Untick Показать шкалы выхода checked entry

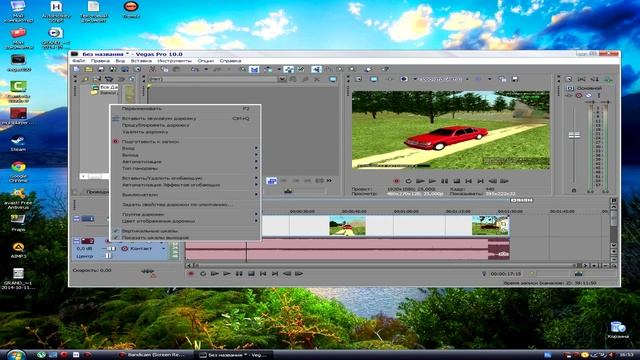click(x=185, y=237)
